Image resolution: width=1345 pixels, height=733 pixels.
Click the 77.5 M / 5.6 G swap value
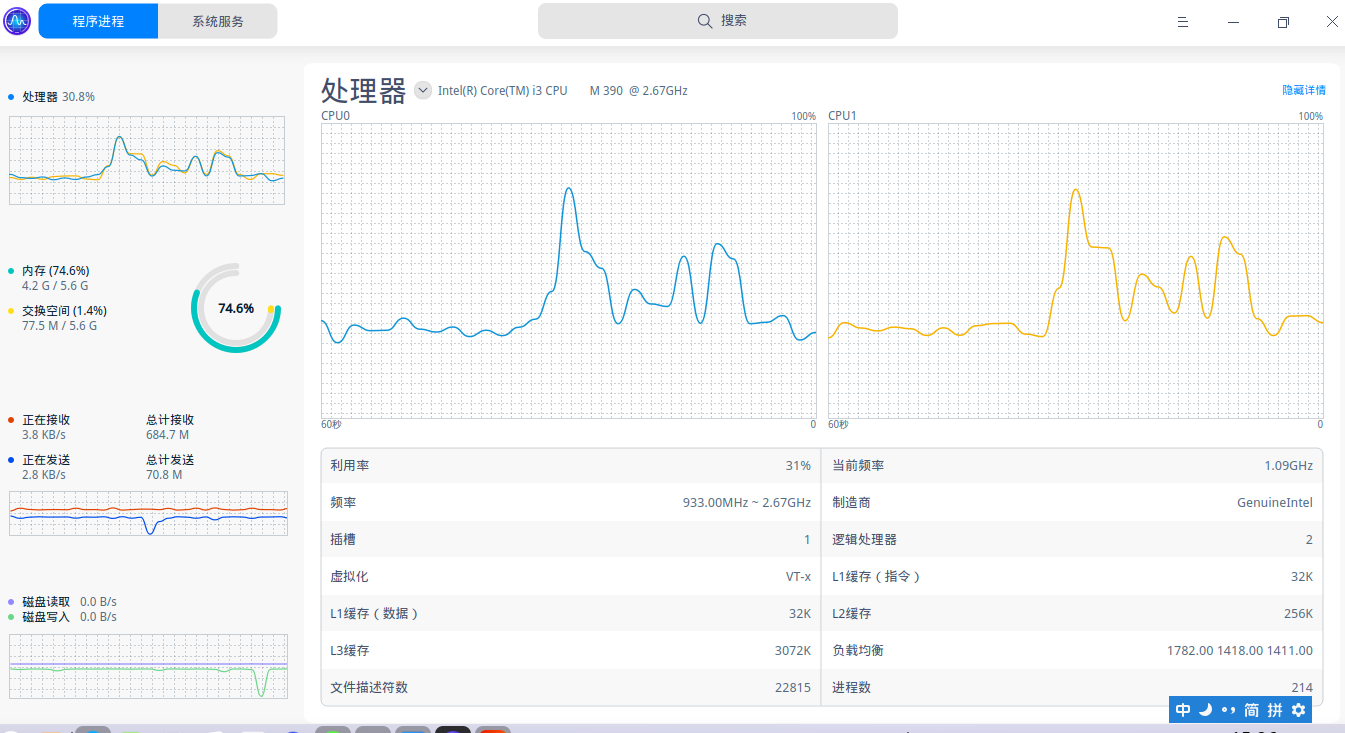coord(59,326)
